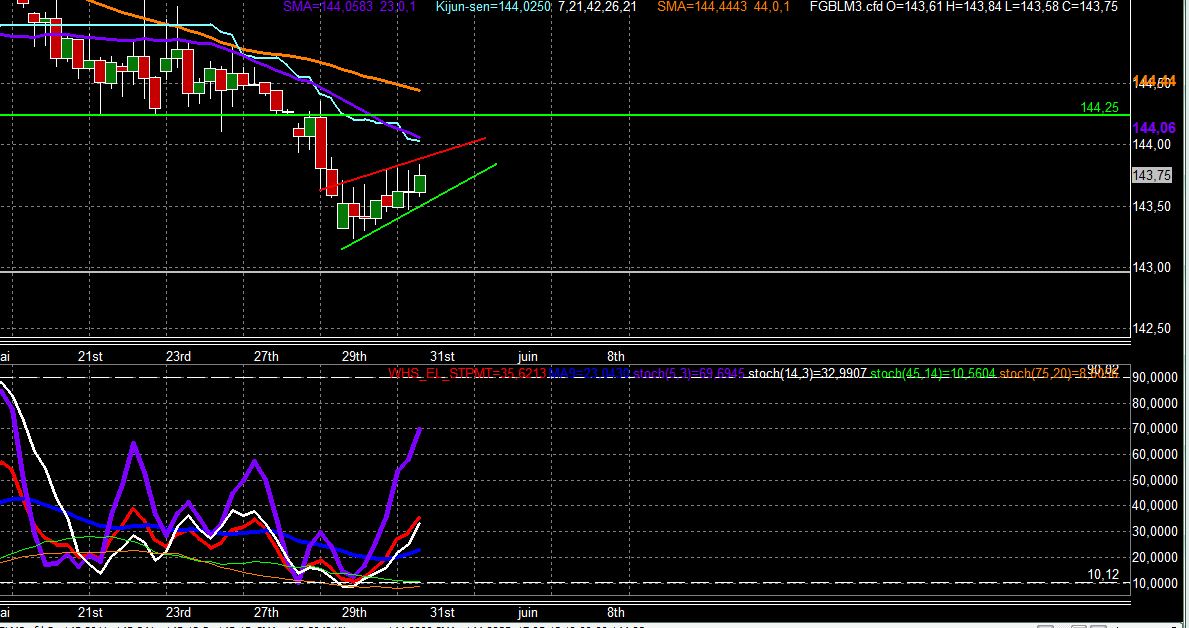1189x628 pixels.
Task: Click the last green candle
Action: (x=420, y=184)
